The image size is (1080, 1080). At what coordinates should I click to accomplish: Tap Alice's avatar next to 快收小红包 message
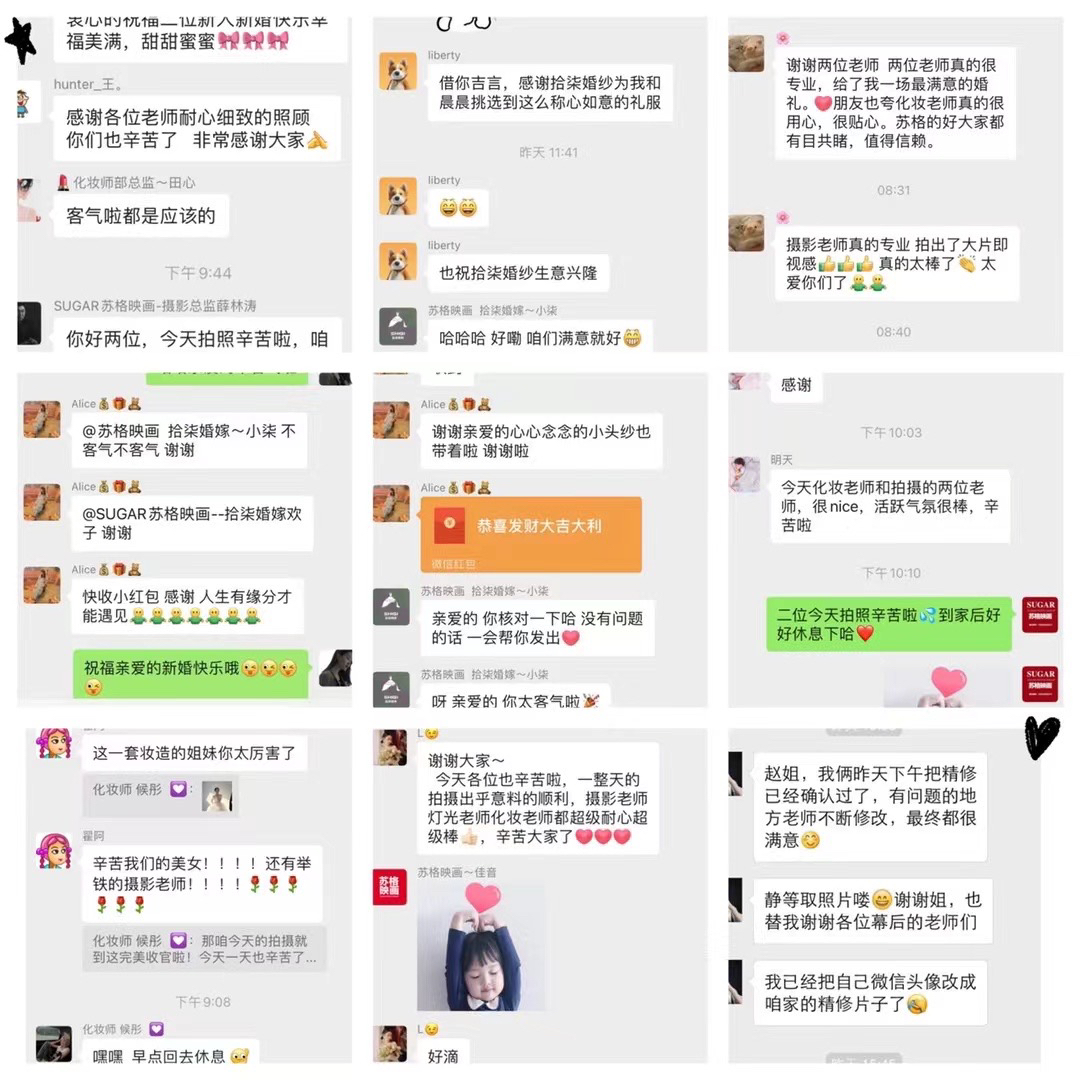42,585
